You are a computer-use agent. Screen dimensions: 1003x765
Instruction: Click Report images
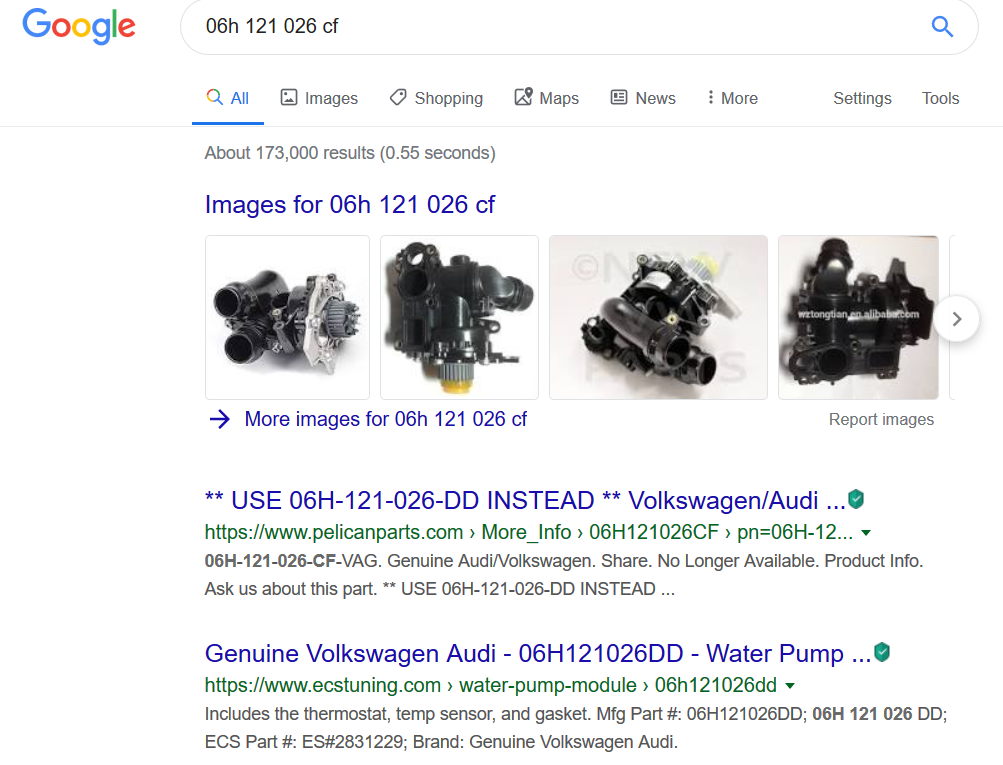pos(881,420)
